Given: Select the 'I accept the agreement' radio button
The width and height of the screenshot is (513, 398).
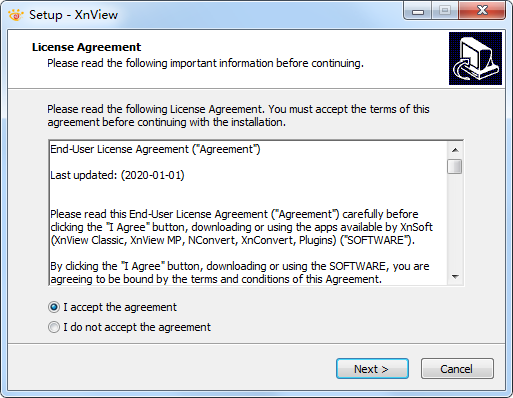Looking at the screenshot, I should [x=54, y=307].
